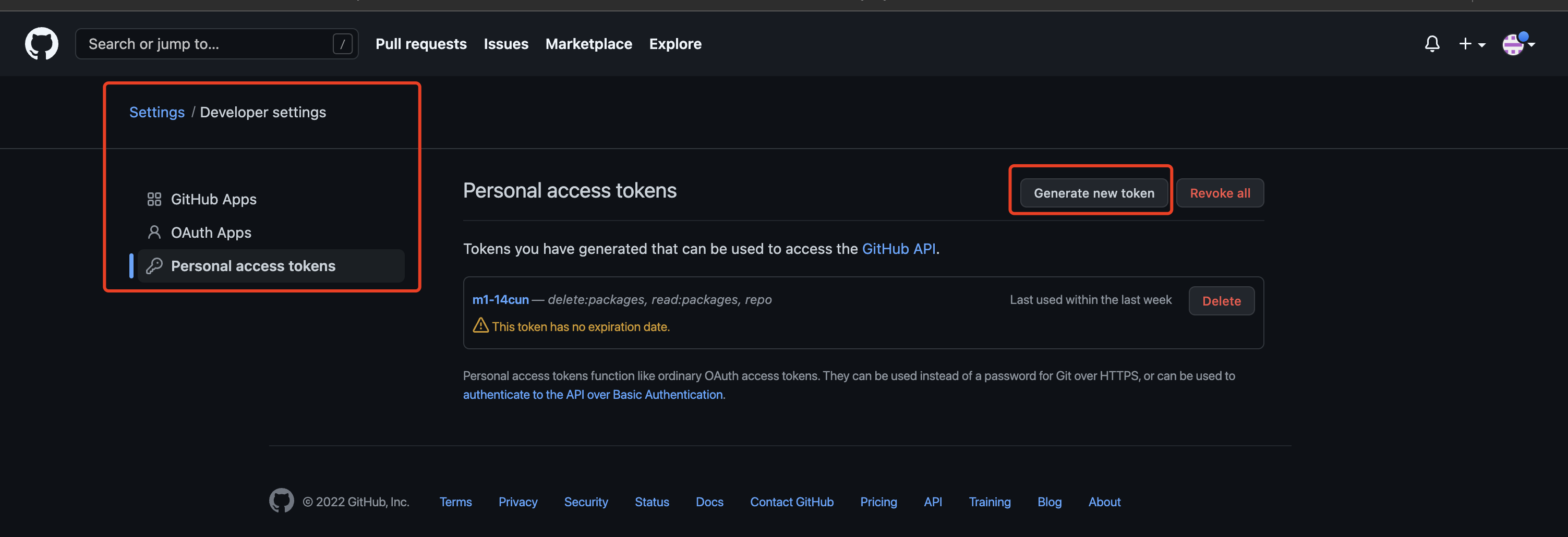Screen dimensions: 1568x537
Task: Open Status footer link
Action: click(652, 502)
